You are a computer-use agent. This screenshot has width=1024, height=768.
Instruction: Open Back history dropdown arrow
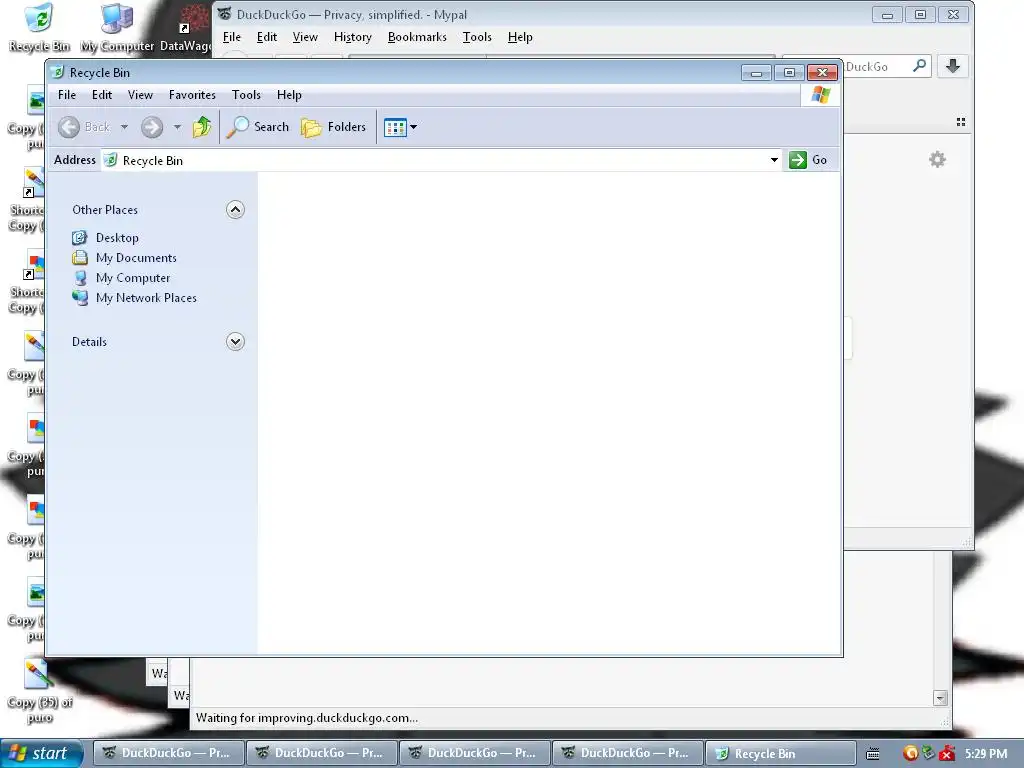tap(124, 127)
